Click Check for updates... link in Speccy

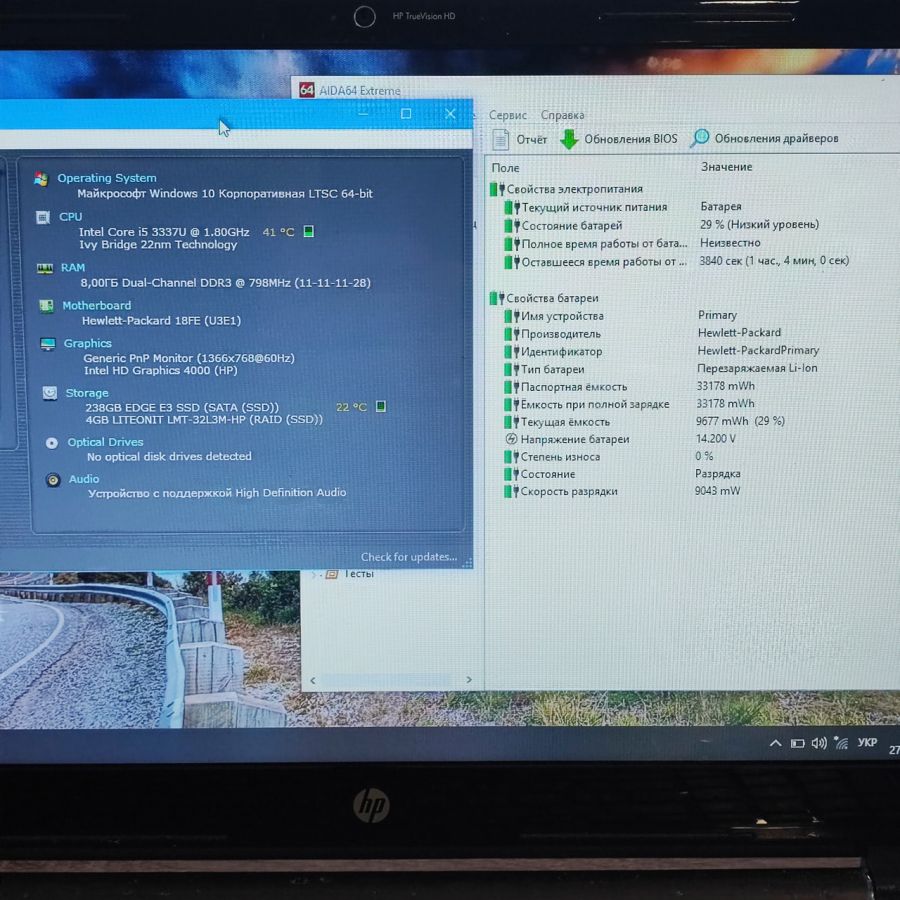click(409, 557)
